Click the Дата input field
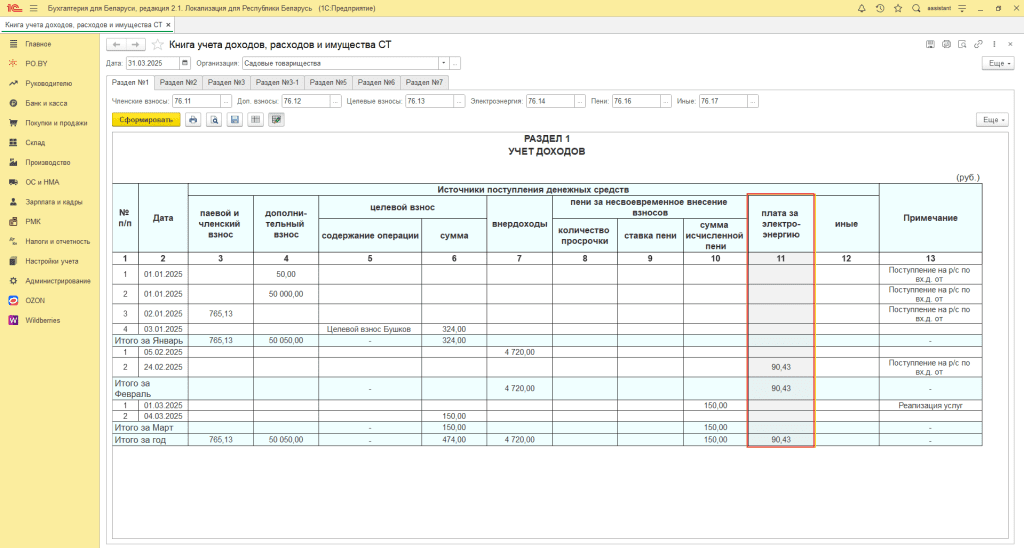Screen dimensions: 1024x548 point(153,63)
